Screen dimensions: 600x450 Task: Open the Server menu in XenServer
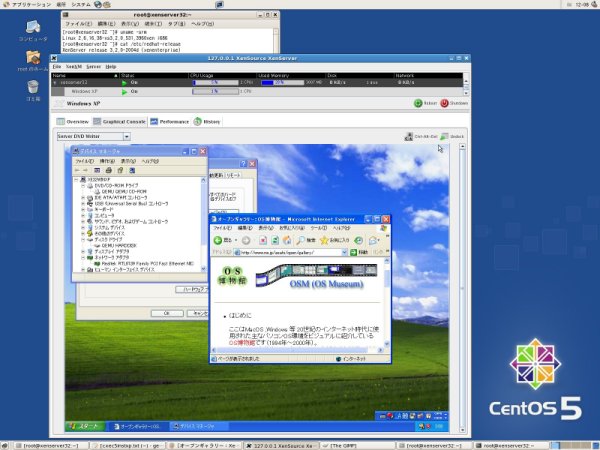93,67
